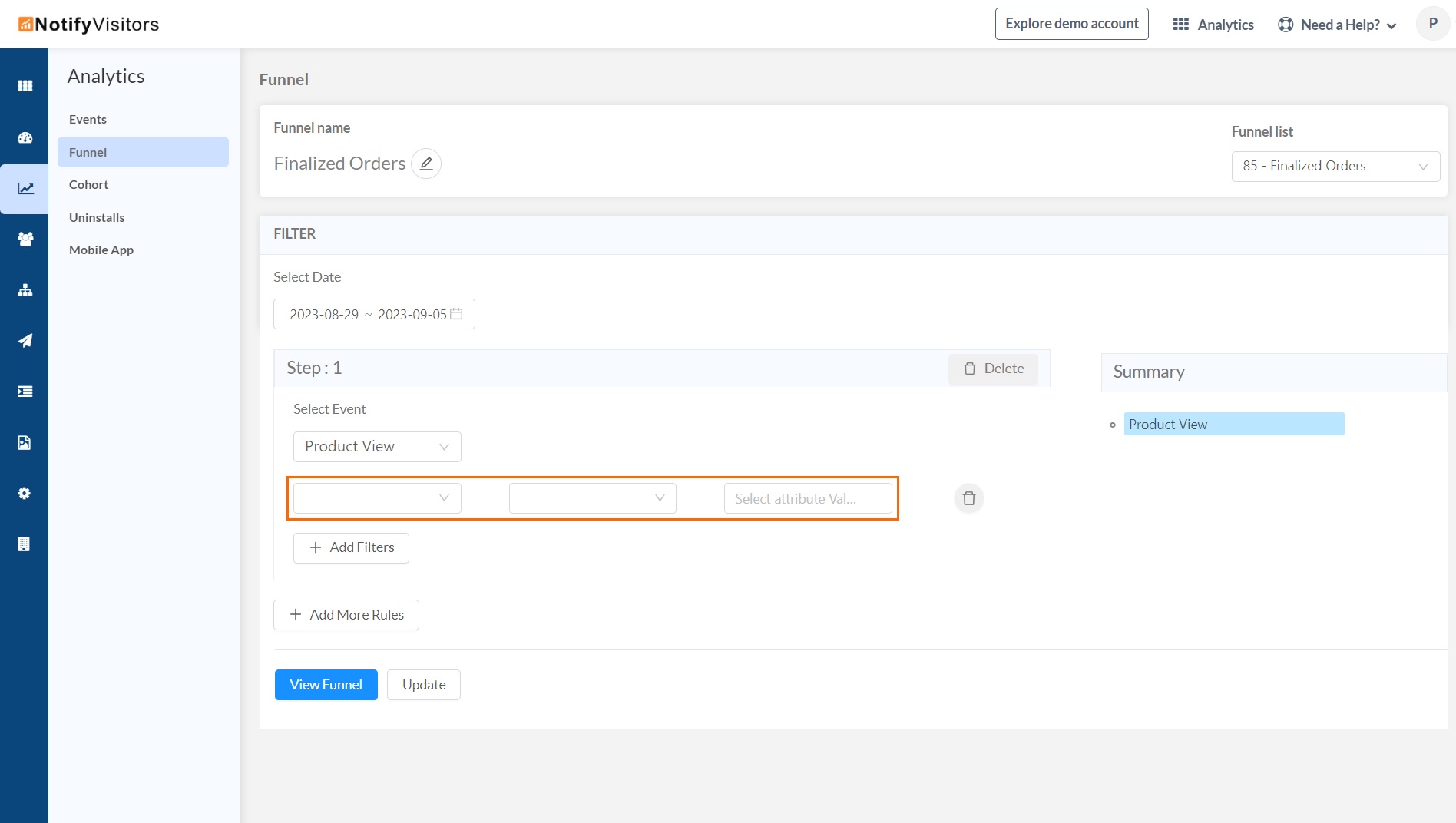
Task: Go to Events in Analytics menu
Action: pyautogui.click(x=88, y=120)
